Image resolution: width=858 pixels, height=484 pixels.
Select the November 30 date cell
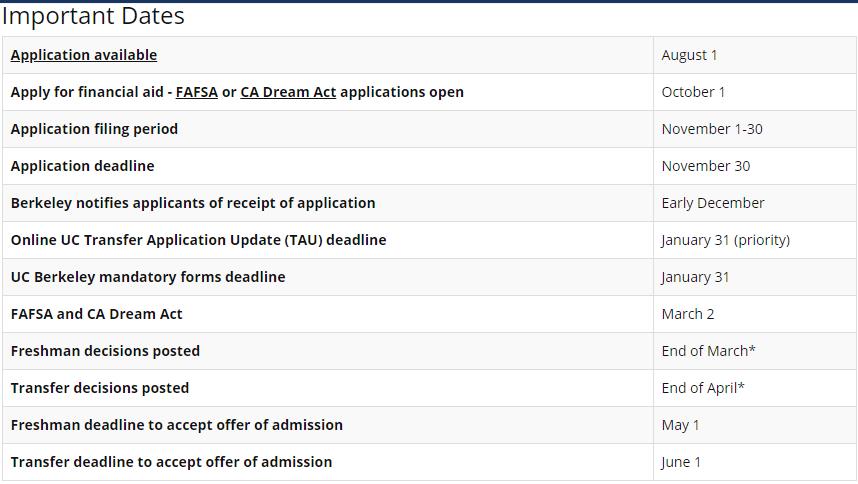[705, 166]
